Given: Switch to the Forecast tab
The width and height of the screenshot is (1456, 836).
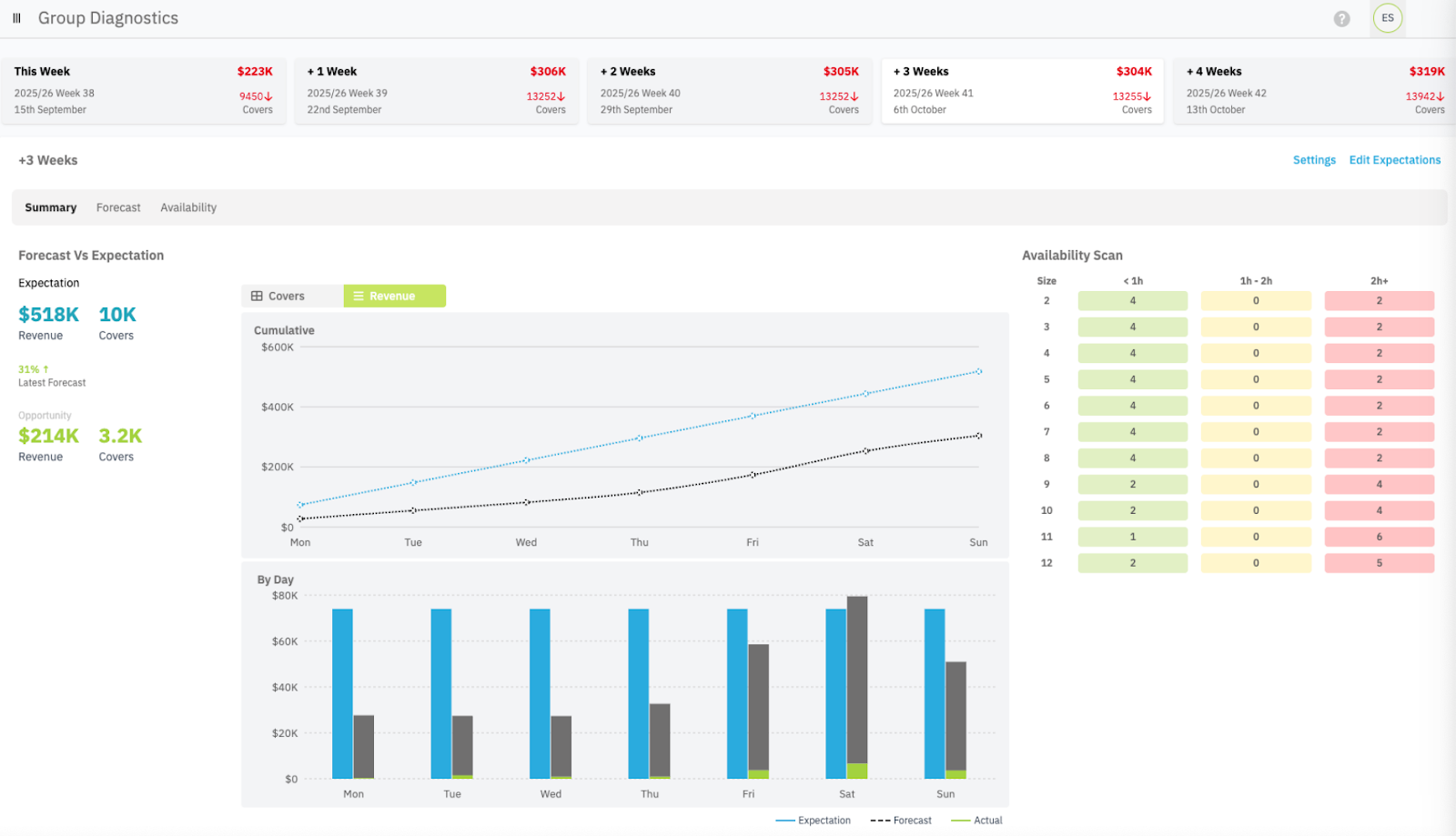Looking at the screenshot, I should [x=118, y=207].
